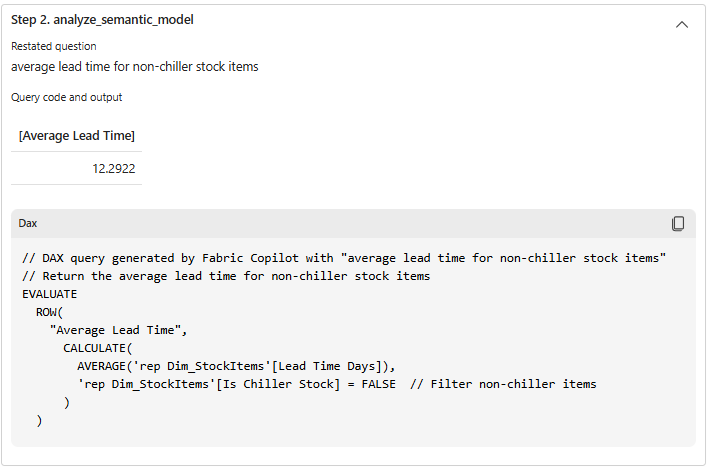
Task: Click the Query code and output label
Action: tap(67, 97)
